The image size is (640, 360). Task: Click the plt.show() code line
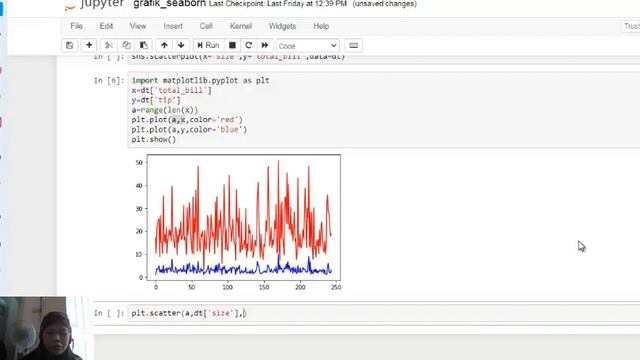(x=153, y=139)
